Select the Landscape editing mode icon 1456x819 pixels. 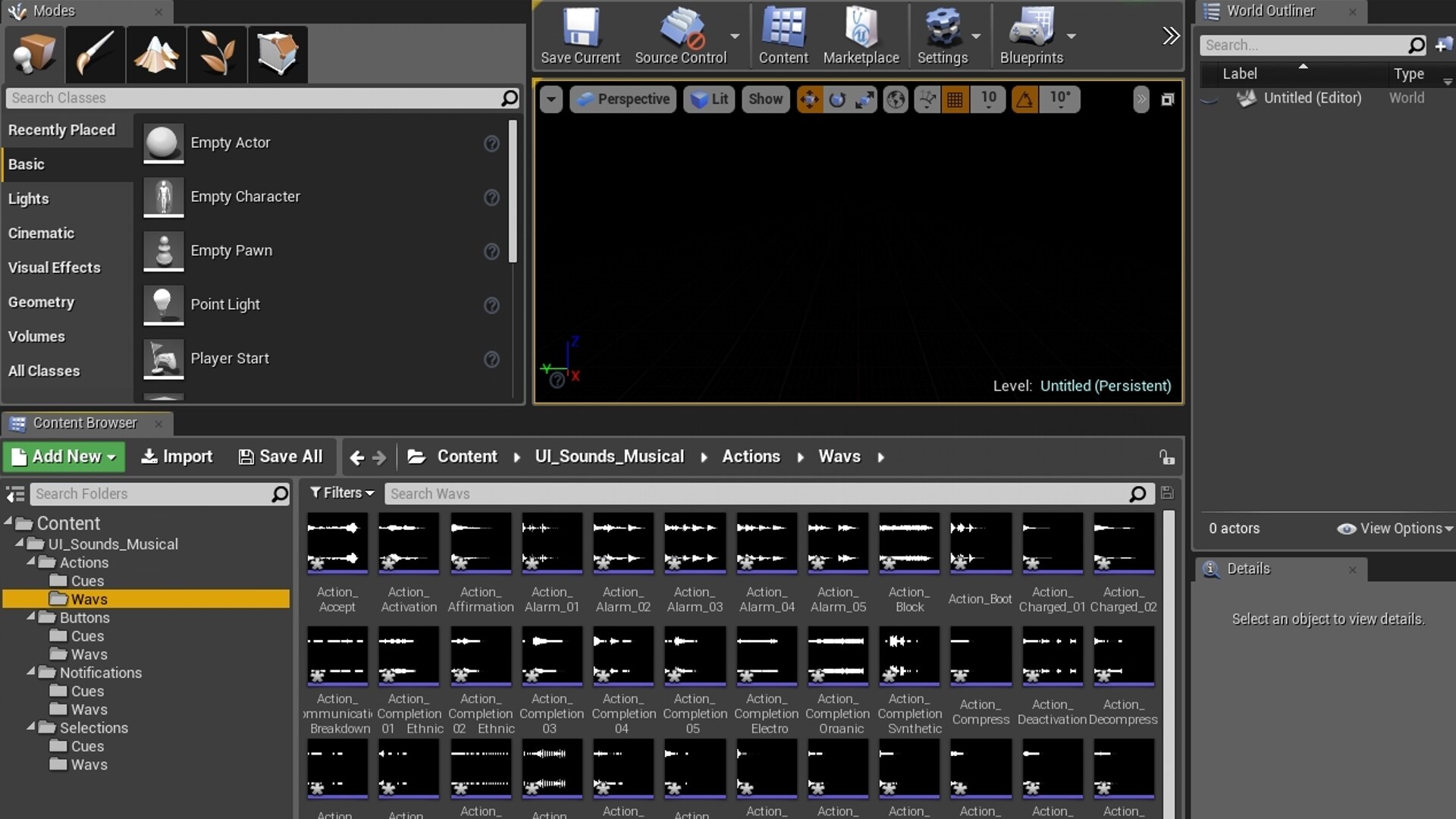click(155, 54)
